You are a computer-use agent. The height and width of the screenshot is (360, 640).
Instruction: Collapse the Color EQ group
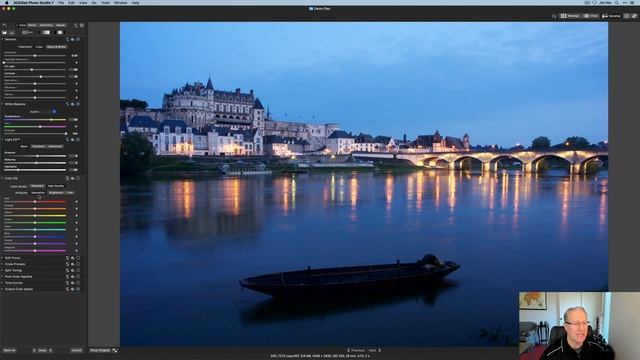(x=2, y=178)
